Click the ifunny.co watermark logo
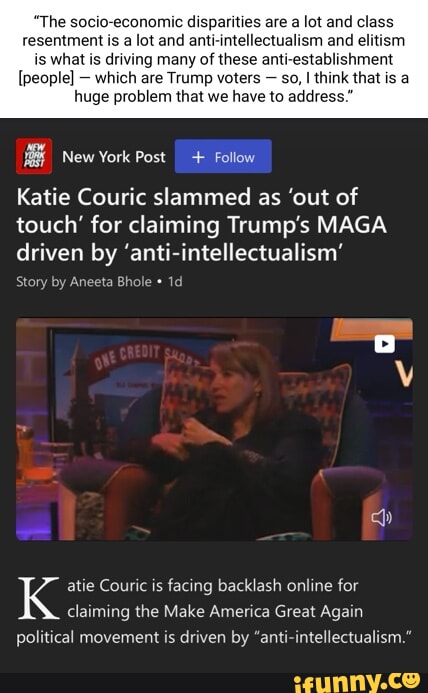The image size is (428, 693). tap(356, 682)
